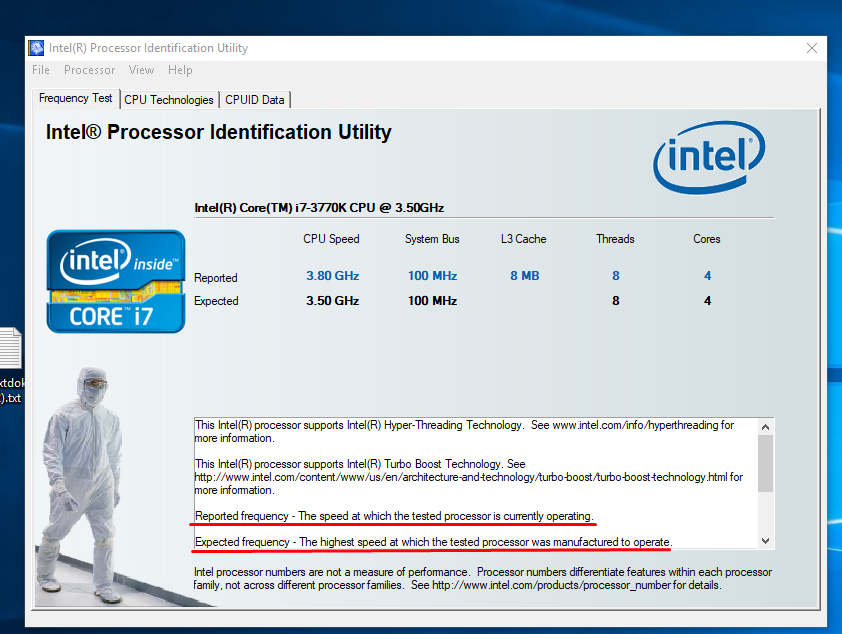
Task: Click the expected System Bus 100 MHz value
Action: tap(432, 301)
